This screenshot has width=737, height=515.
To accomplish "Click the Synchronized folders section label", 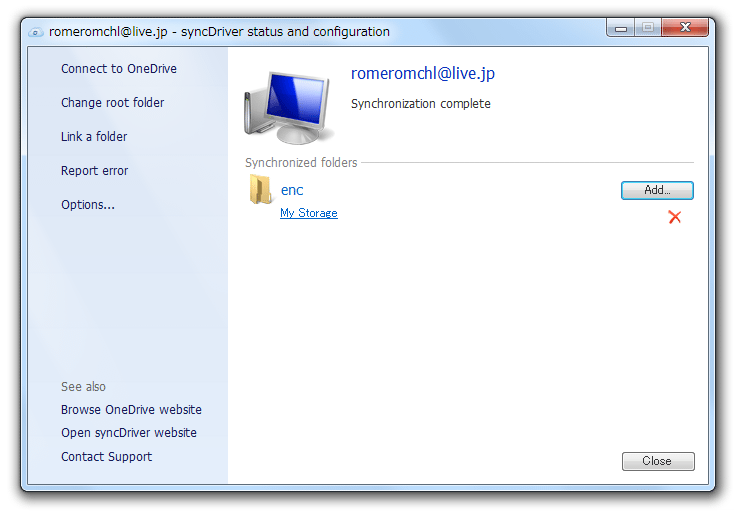I will 301,163.
